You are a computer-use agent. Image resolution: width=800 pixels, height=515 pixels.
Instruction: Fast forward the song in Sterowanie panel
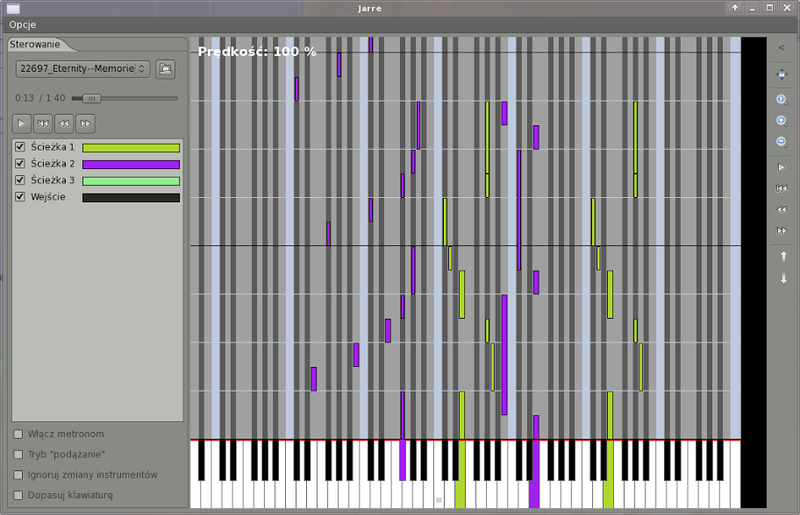[85, 124]
